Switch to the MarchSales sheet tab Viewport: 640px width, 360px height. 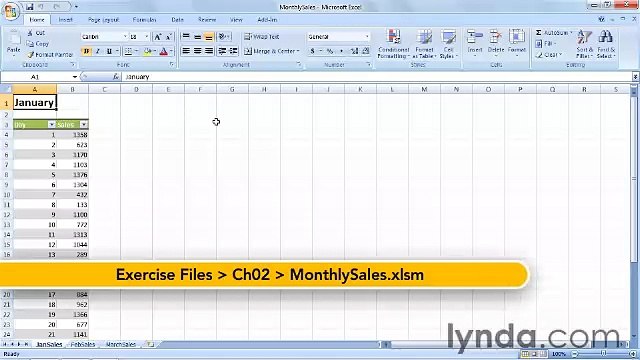point(121,344)
